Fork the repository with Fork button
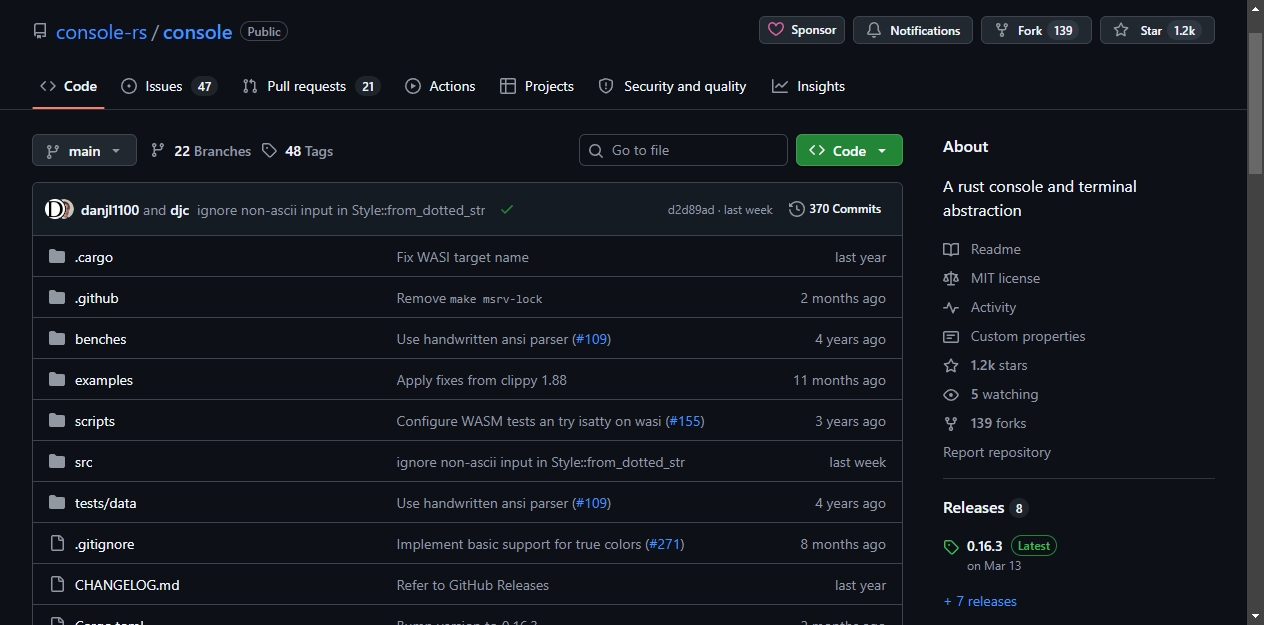 1036,30
